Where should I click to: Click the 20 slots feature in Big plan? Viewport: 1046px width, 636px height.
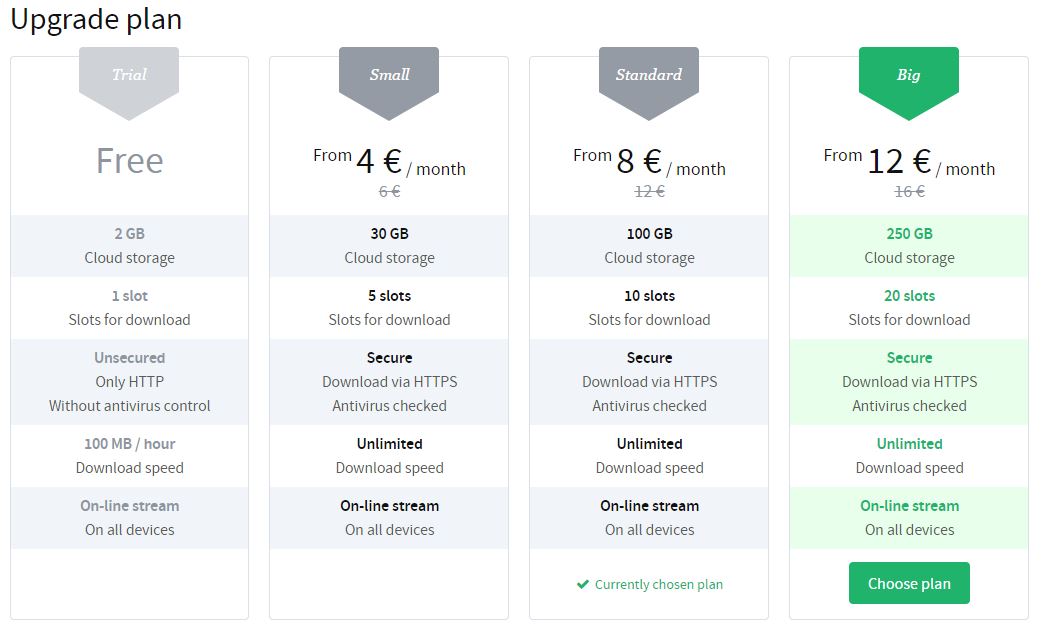[909, 296]
